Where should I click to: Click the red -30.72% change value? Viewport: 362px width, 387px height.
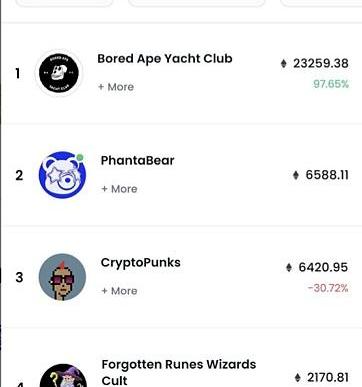pos(328,288)
